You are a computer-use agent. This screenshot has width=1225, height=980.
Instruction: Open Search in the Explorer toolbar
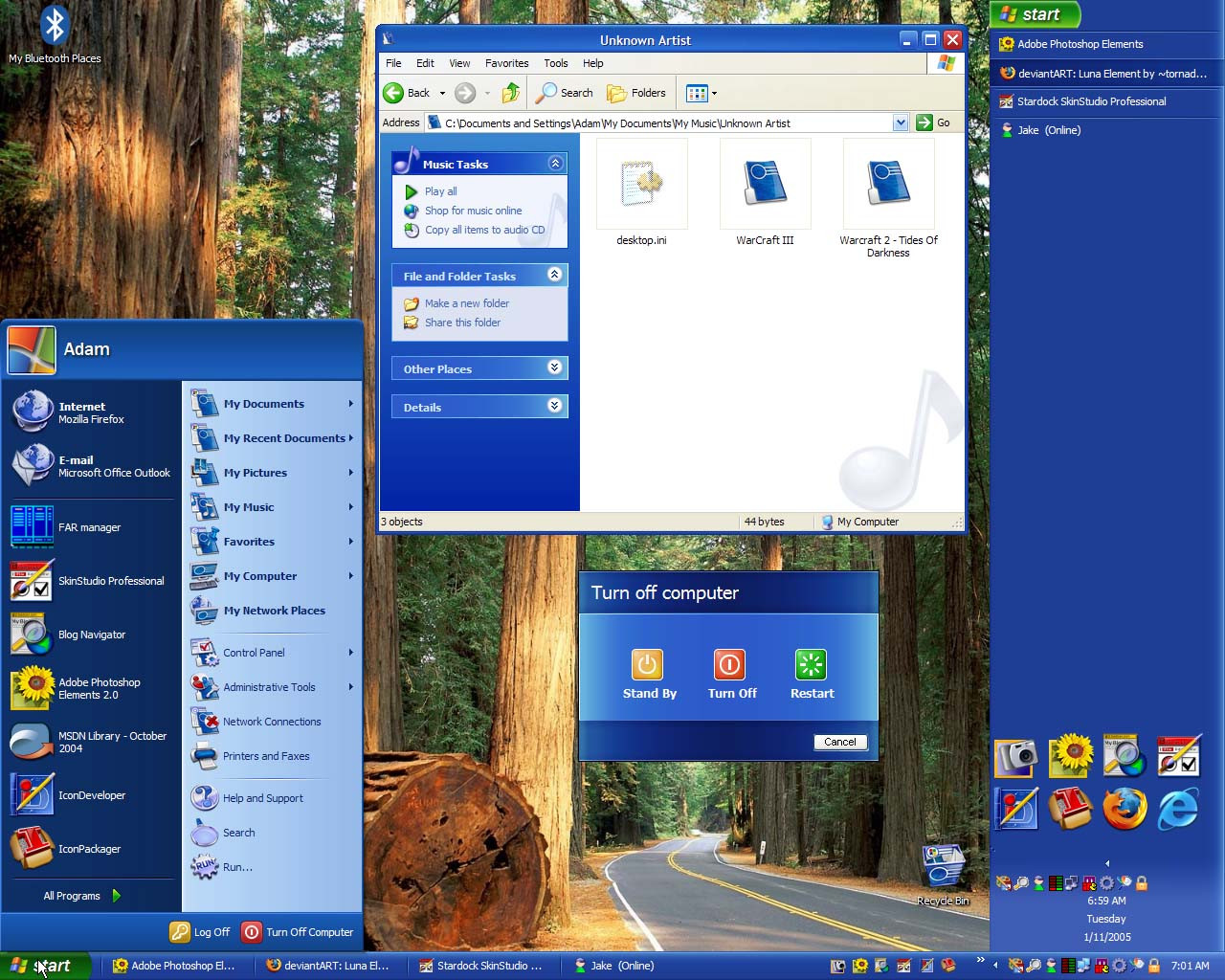point(566,93)
